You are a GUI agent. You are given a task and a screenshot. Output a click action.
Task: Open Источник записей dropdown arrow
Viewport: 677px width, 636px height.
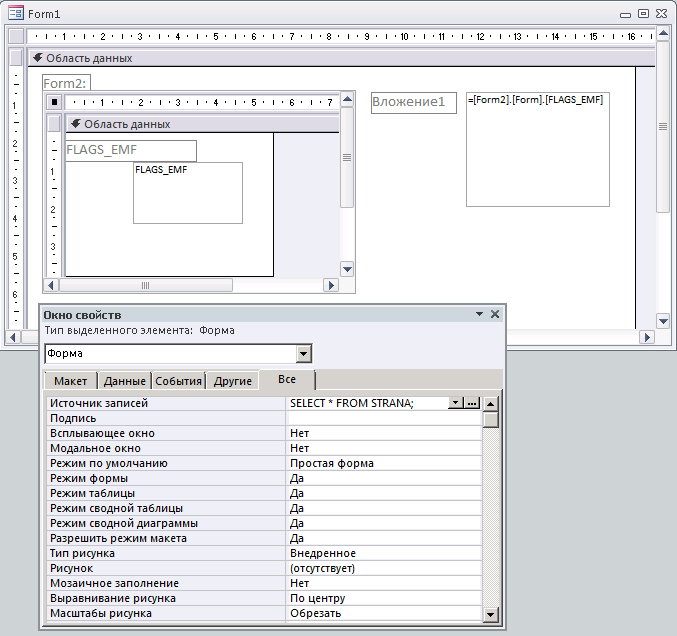pyautogui.click(x=455, y=403)
